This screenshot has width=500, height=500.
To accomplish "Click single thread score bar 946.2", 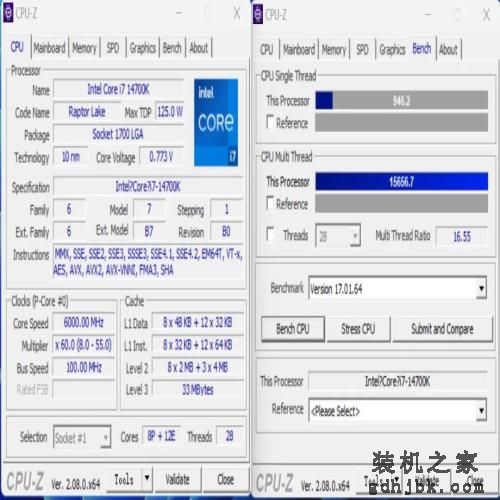I will (402, 100).
